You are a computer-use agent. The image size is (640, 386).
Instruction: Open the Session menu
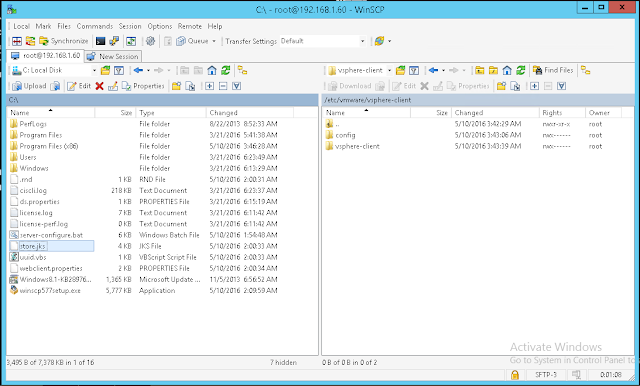click(130, 26)
